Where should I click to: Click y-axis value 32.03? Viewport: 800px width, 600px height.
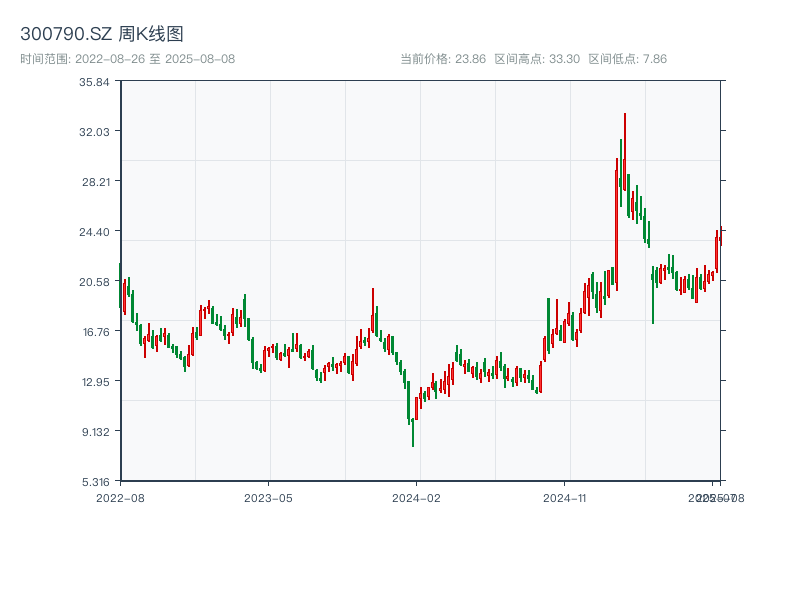[x=94, y=132]
